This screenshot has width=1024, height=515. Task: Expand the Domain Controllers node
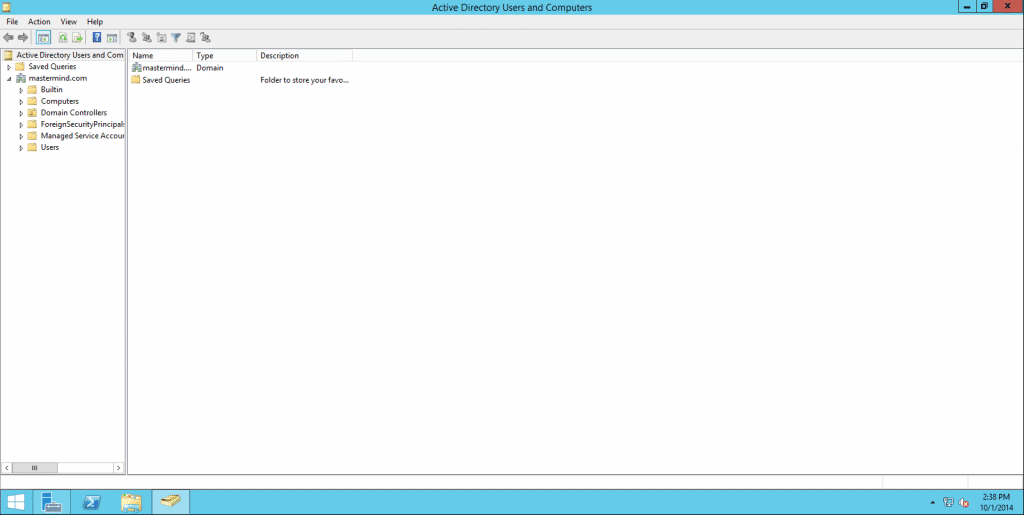coord(21,113)
